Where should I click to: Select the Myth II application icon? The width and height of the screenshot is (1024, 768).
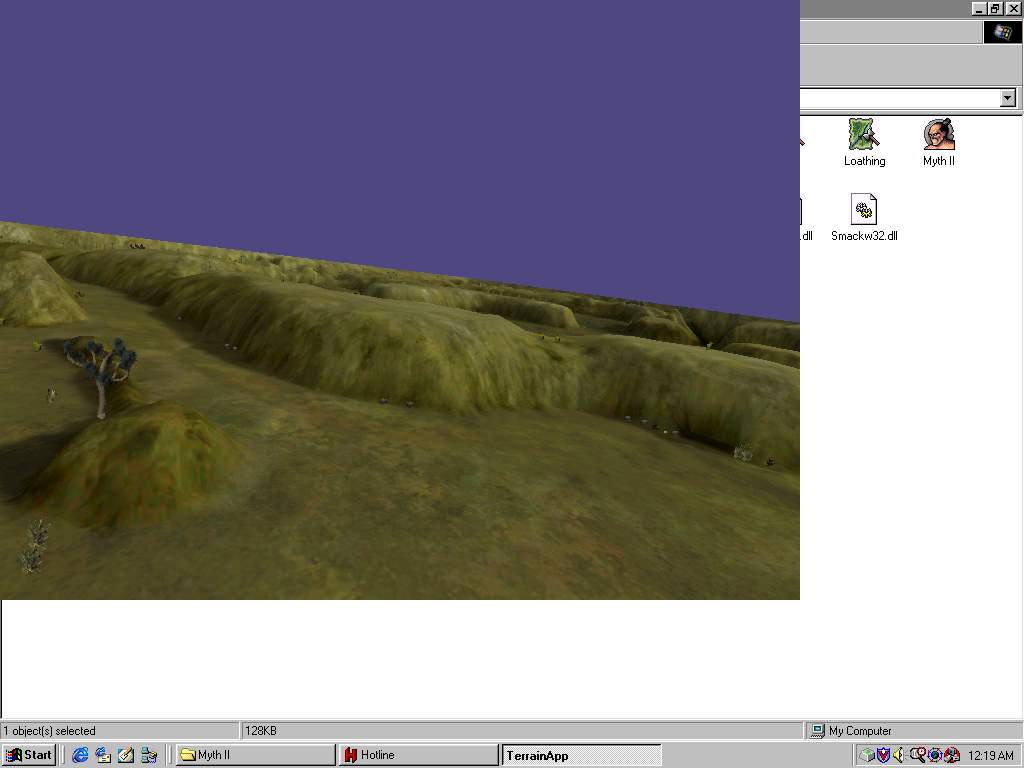click(938, 136)
